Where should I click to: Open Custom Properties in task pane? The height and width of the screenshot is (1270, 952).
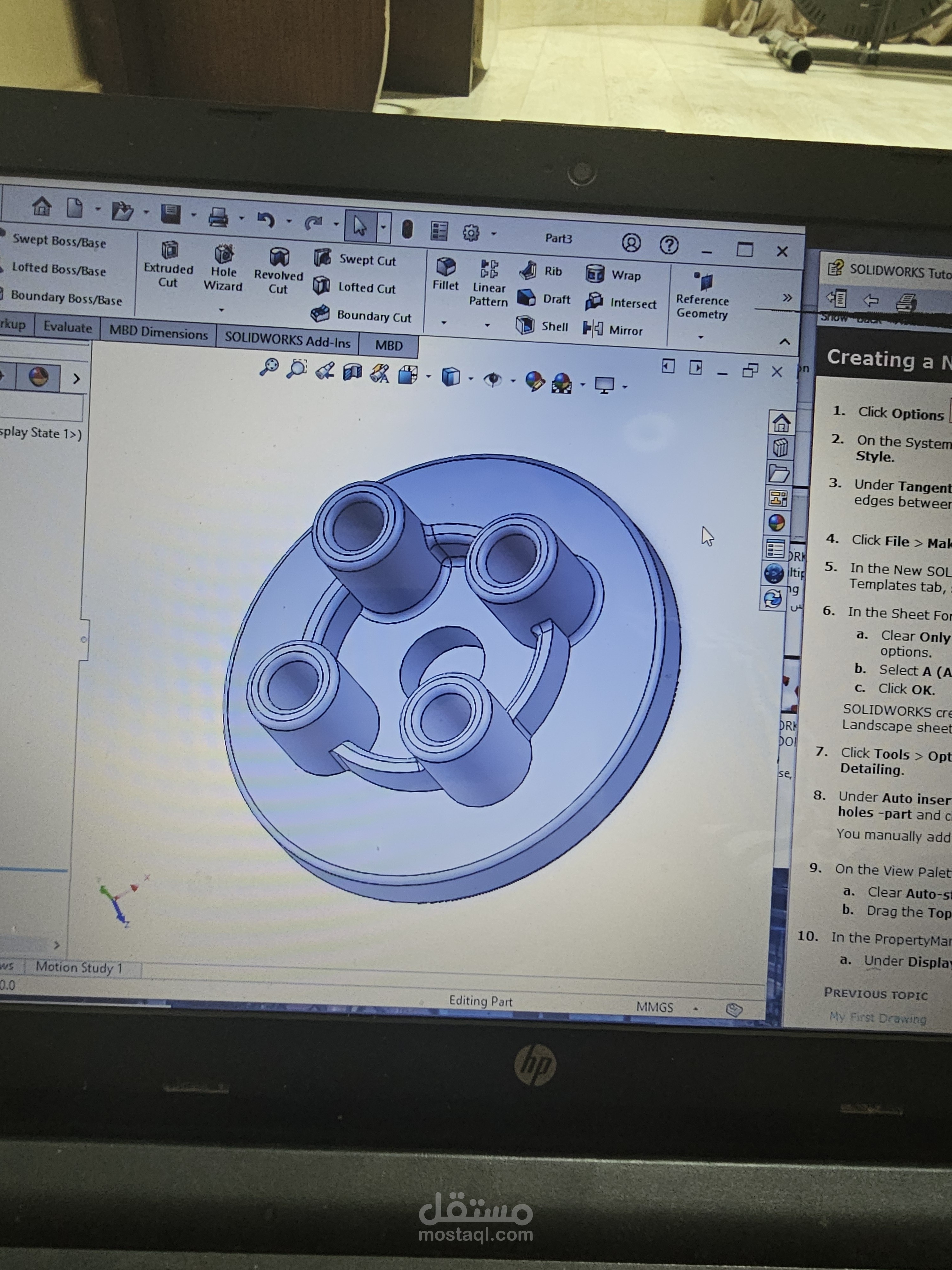click(x=775, y=549)
